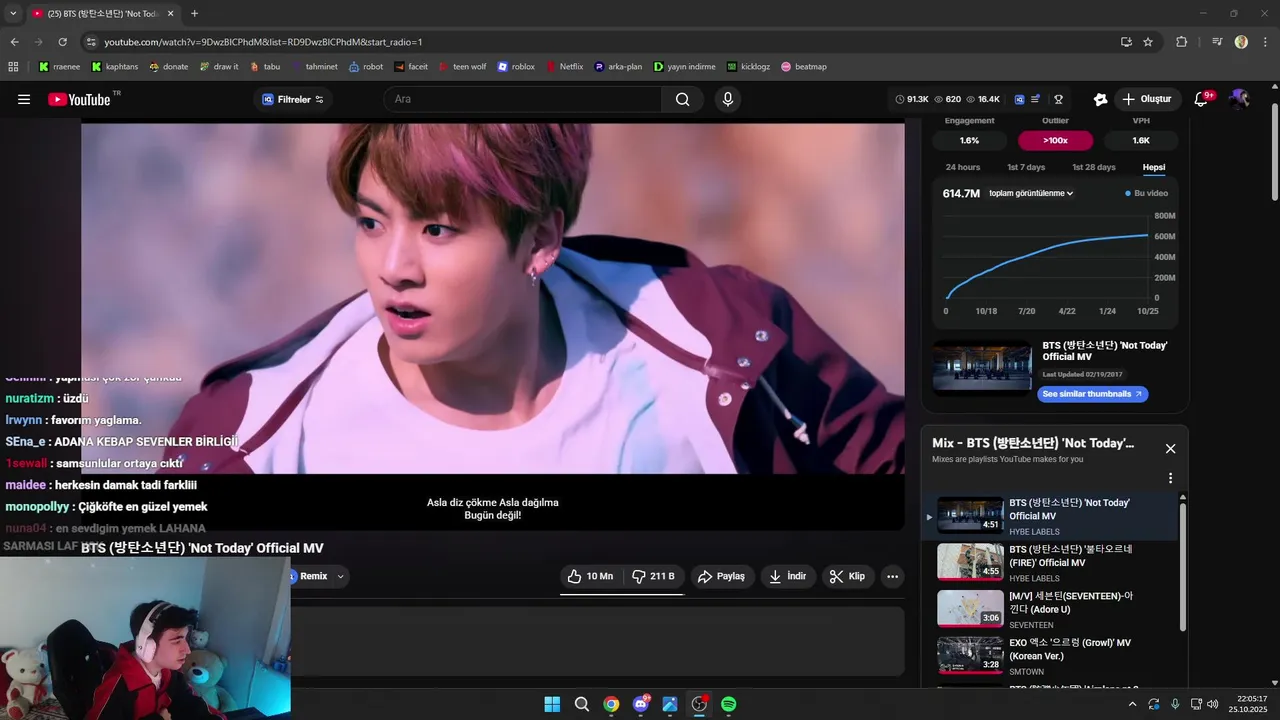Expand the toplam görüntülenme dropdown
1280x720 pixels.
point(1031,193)
